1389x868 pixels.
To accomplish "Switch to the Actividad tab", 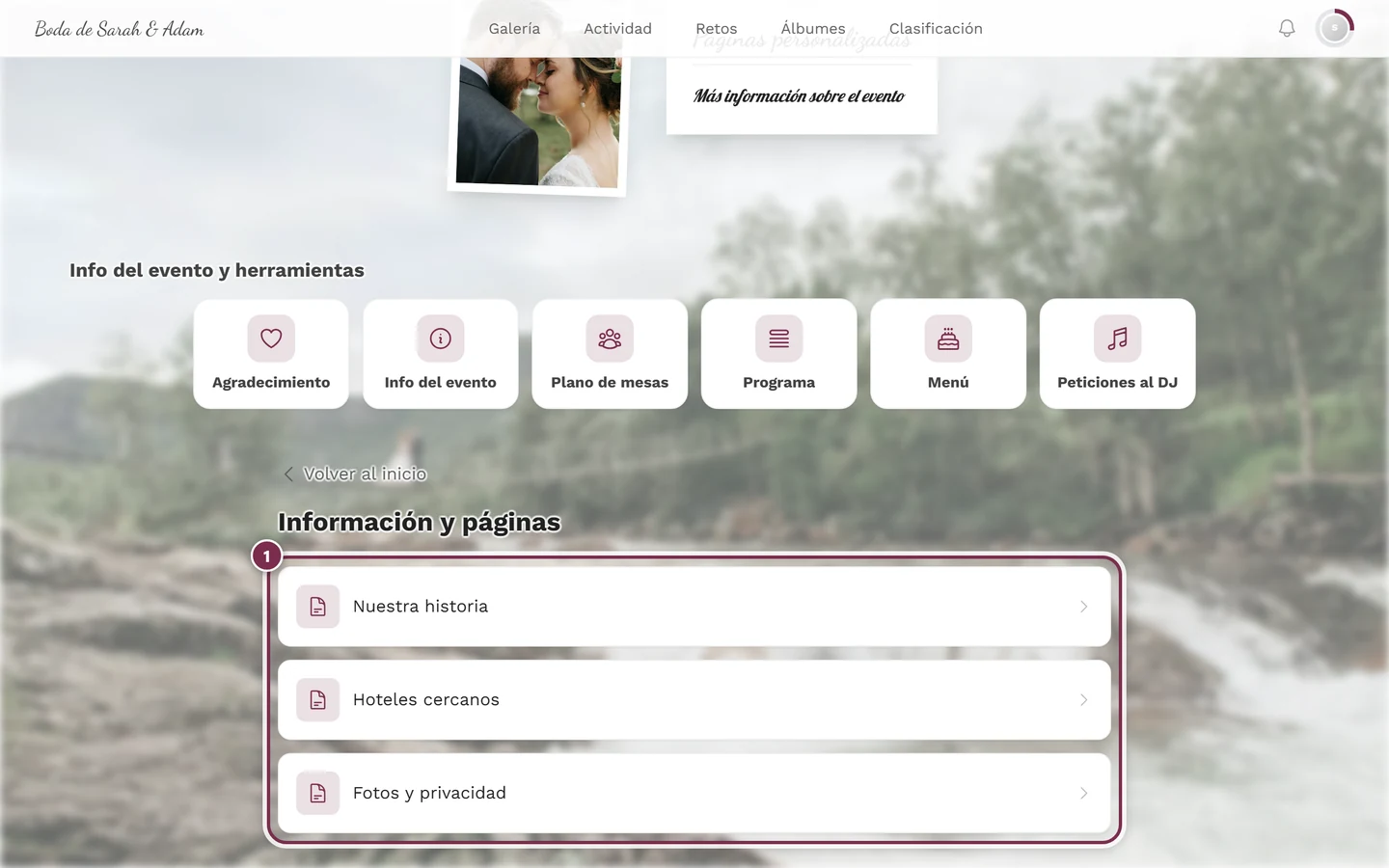I will pos(617,29).
